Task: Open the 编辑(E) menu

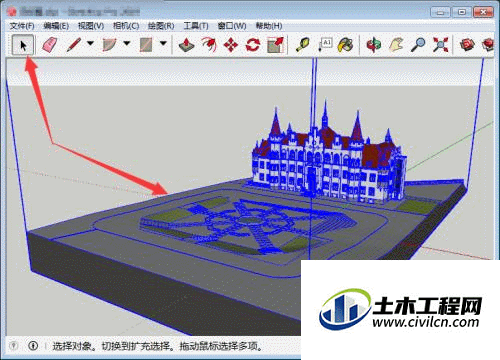Action: (x=56, y=26)
